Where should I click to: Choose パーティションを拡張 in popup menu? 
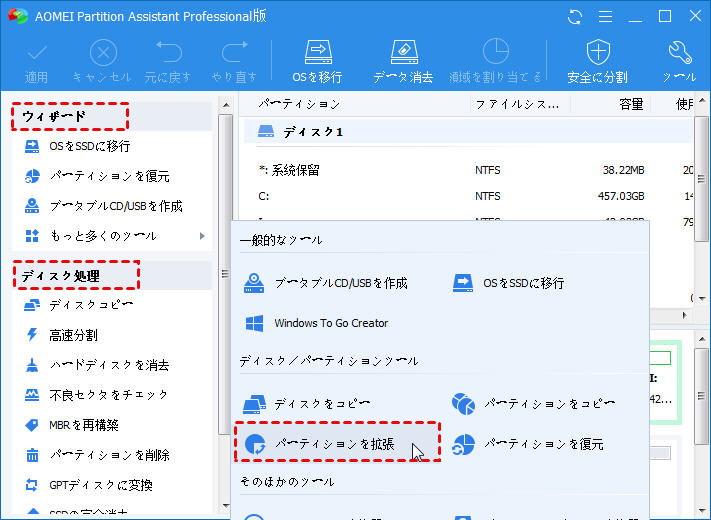(337, 443)
